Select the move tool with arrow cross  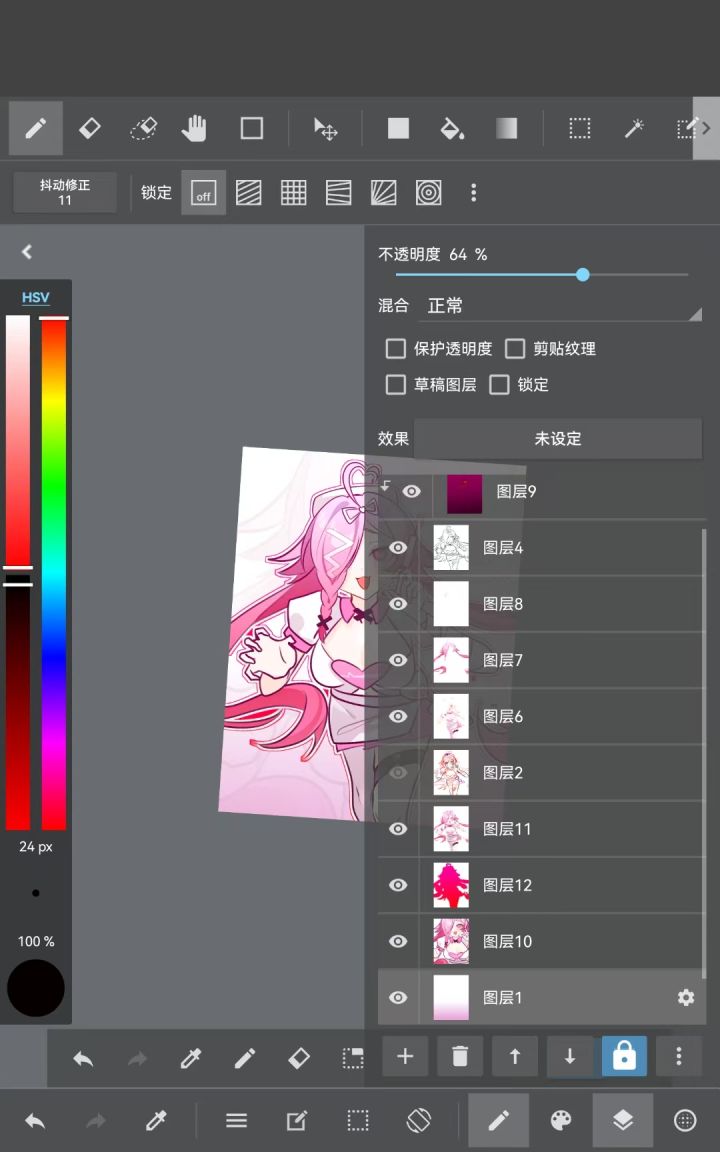(325, 129)
